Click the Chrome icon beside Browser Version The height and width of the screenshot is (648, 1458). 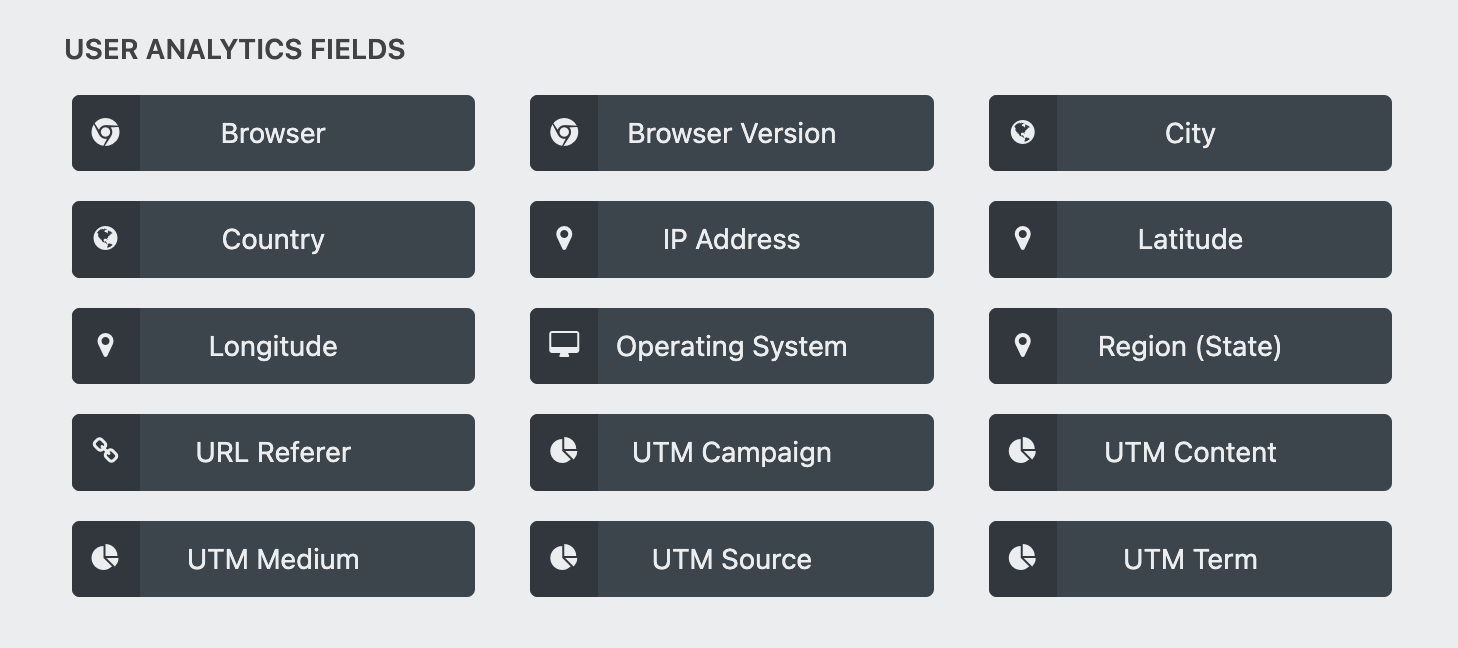pyautogui.click(x=564, y=133)
